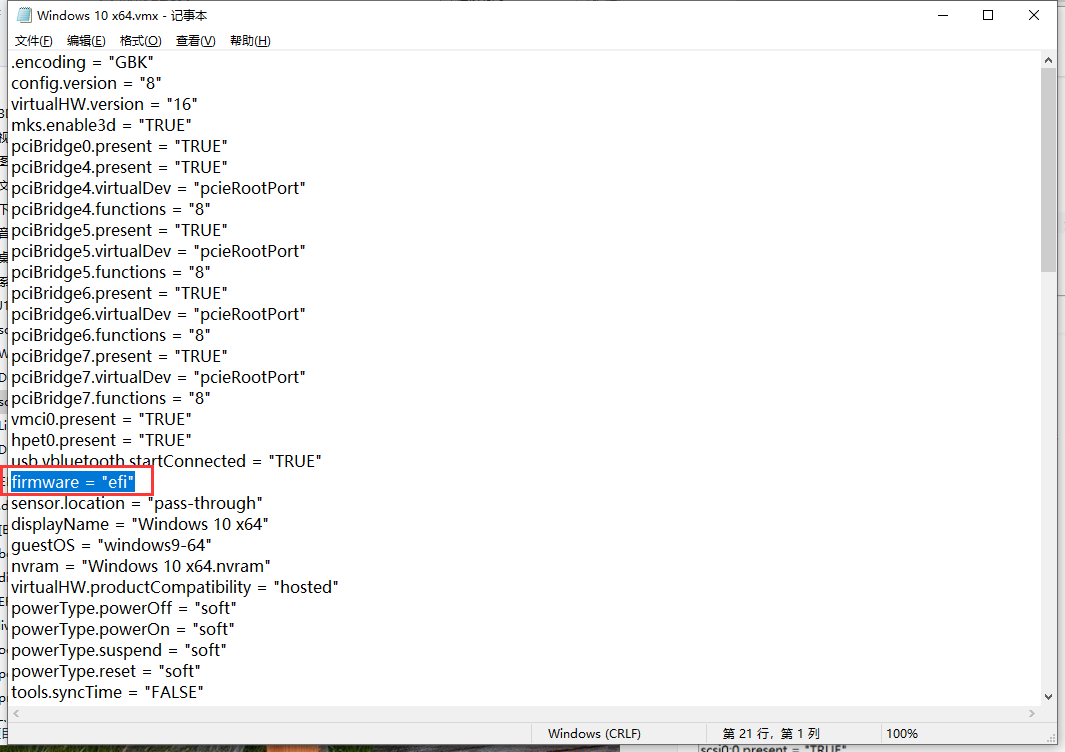Click the horizontal scrollbar right arrow

(x=1033, y=713)
